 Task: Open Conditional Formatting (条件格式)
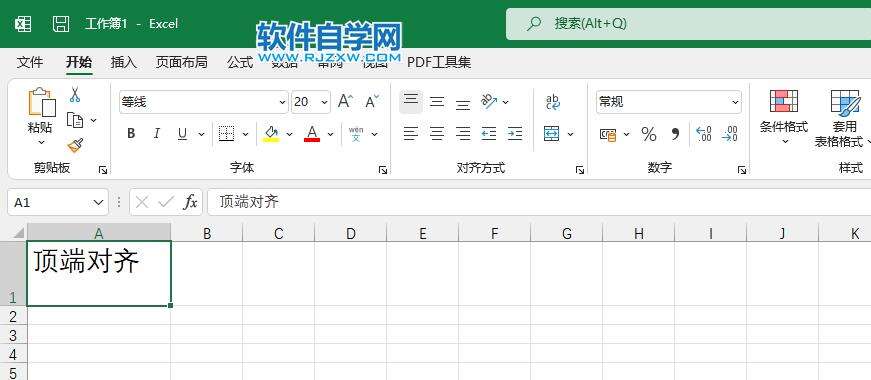click(784, 118)
